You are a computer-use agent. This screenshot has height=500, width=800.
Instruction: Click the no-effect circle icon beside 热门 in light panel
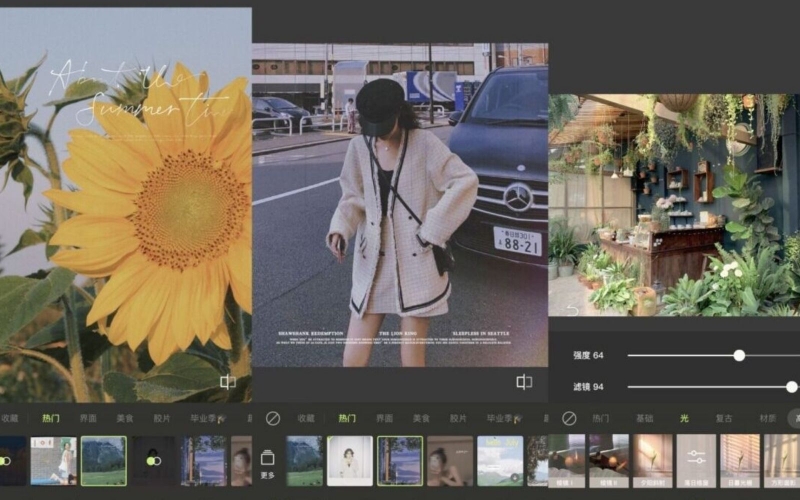569,419
